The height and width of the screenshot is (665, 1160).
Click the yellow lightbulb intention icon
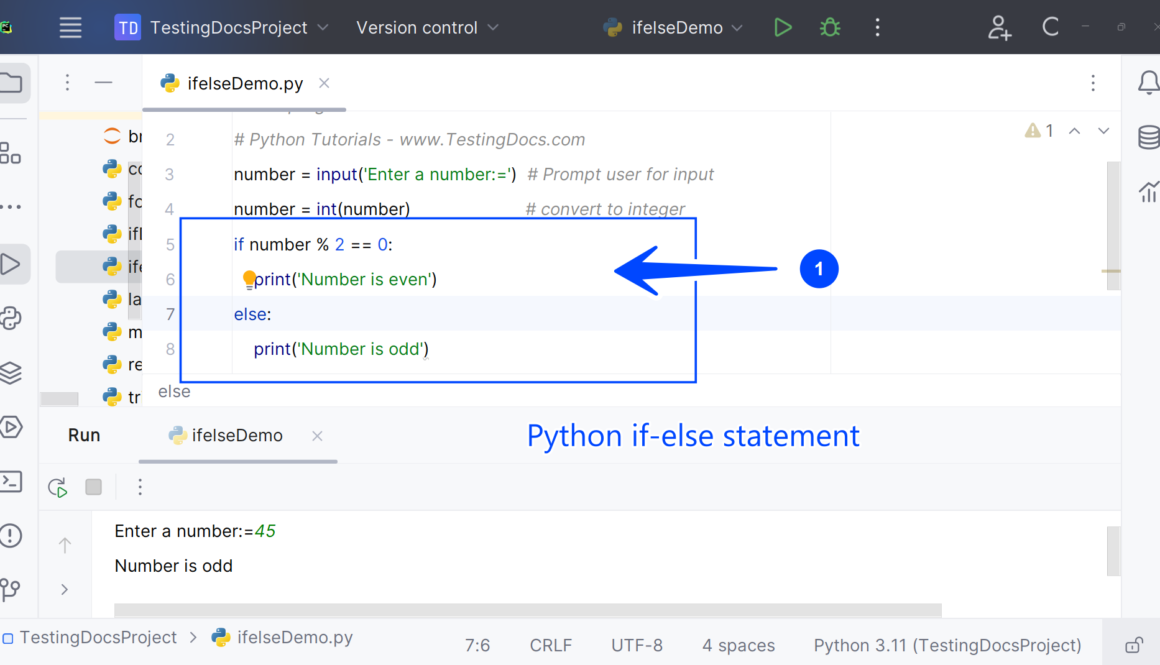point(249,279)
